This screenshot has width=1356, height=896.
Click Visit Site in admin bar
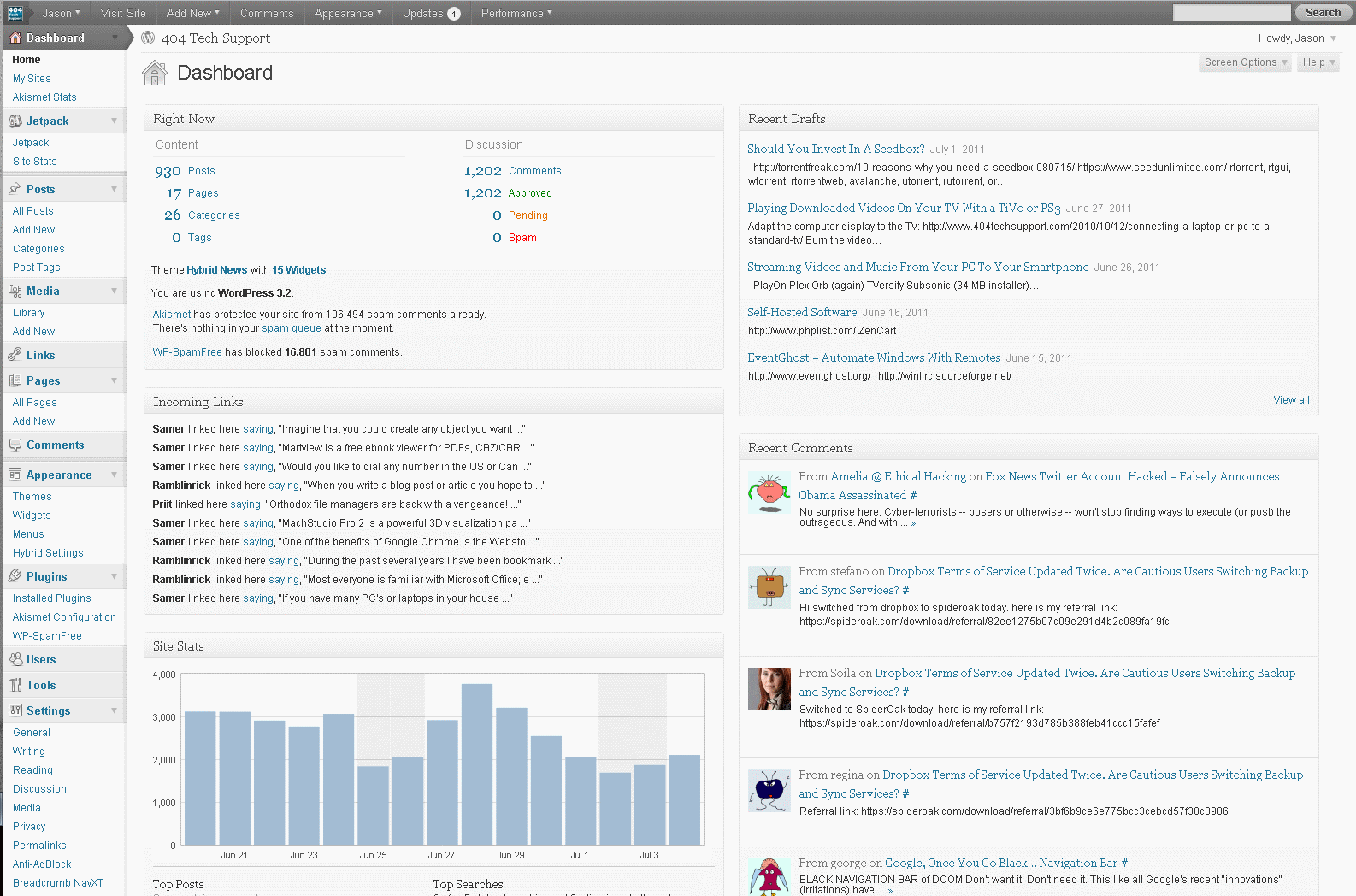tap(123, 13)
